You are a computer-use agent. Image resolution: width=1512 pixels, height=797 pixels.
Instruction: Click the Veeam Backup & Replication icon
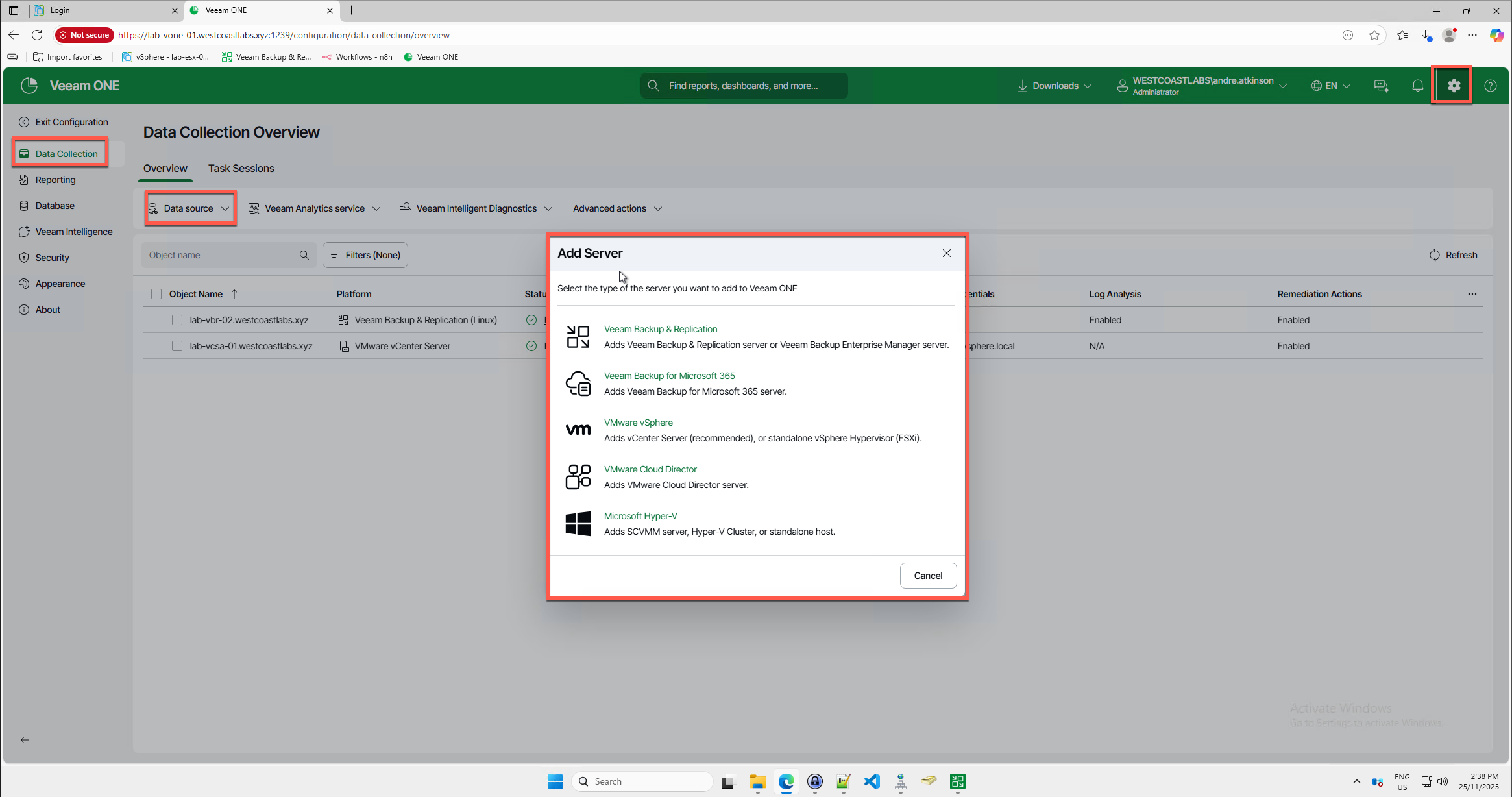click(x=578, y=337)
